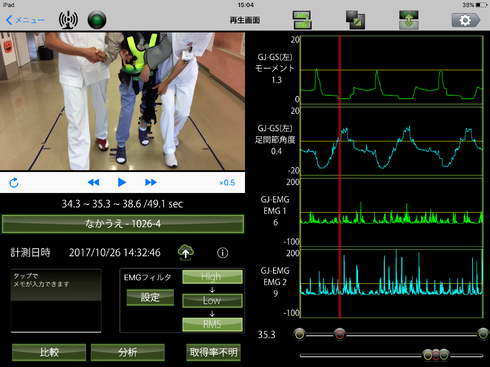Tap the GJ-GS(左) モーメント graph
The width and height of the screenshot is (490, 367).
click(x=392, y=69)
